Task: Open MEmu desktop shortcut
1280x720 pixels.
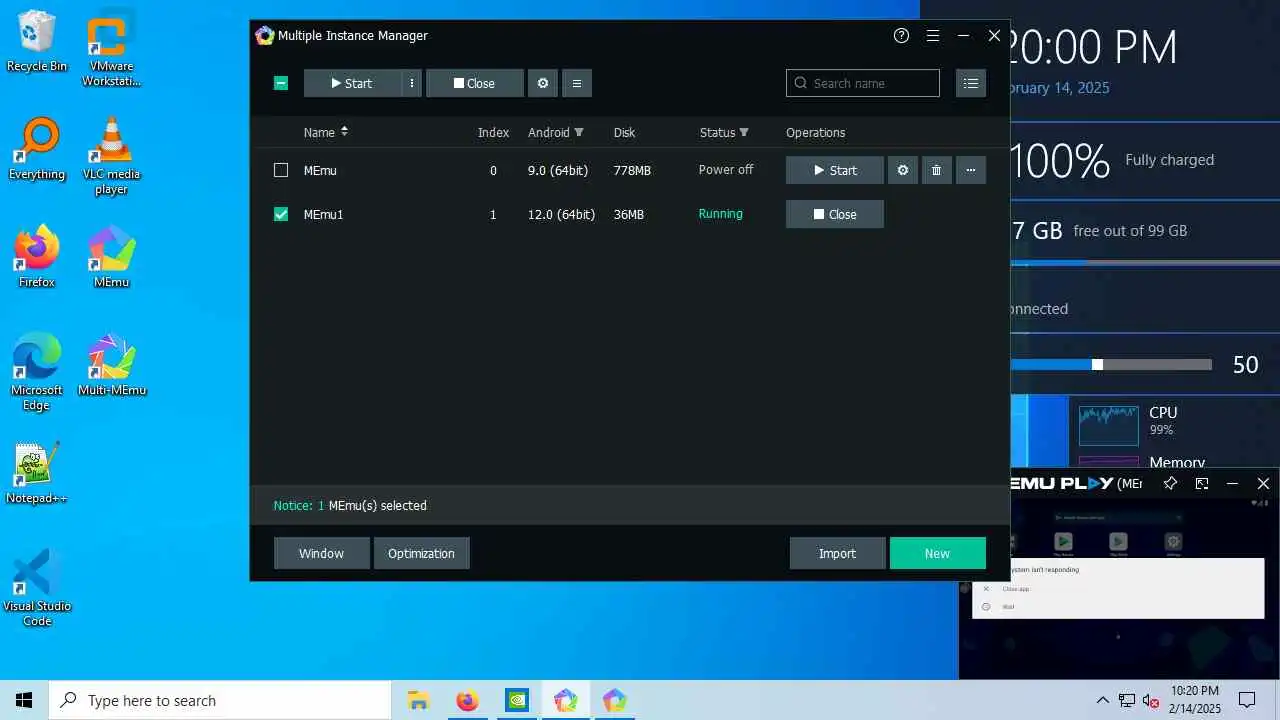Action: pos(111,258)
